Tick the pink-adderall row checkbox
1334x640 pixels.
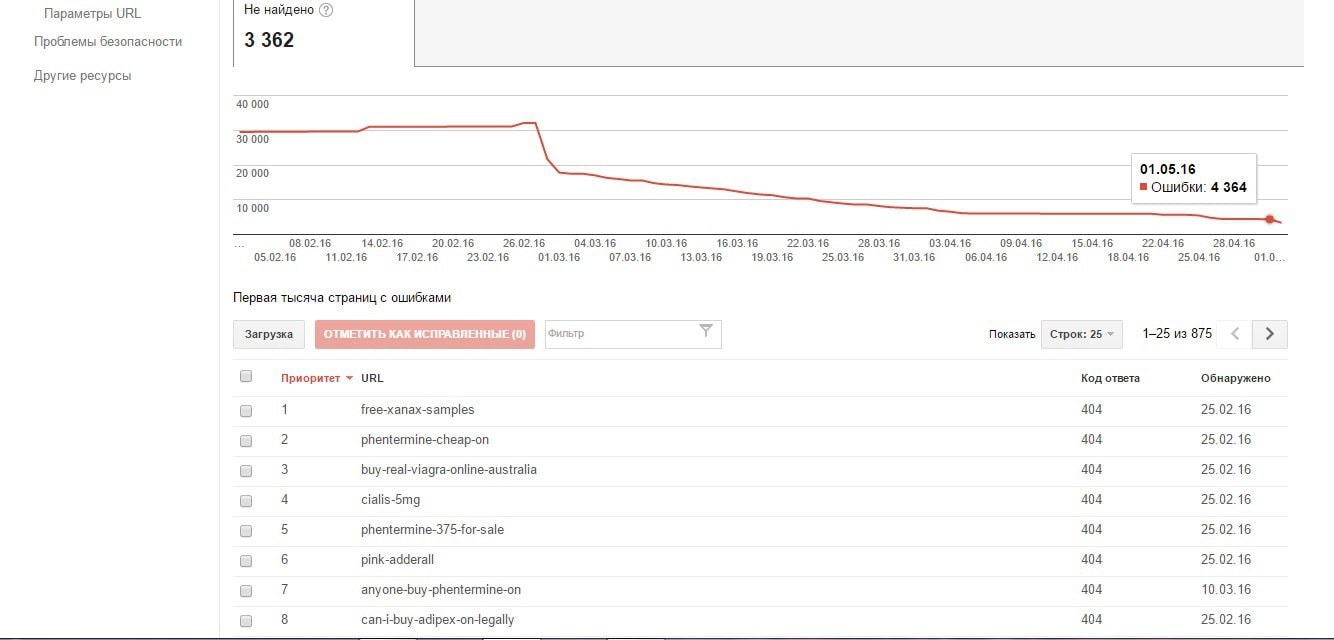[246, 560]
